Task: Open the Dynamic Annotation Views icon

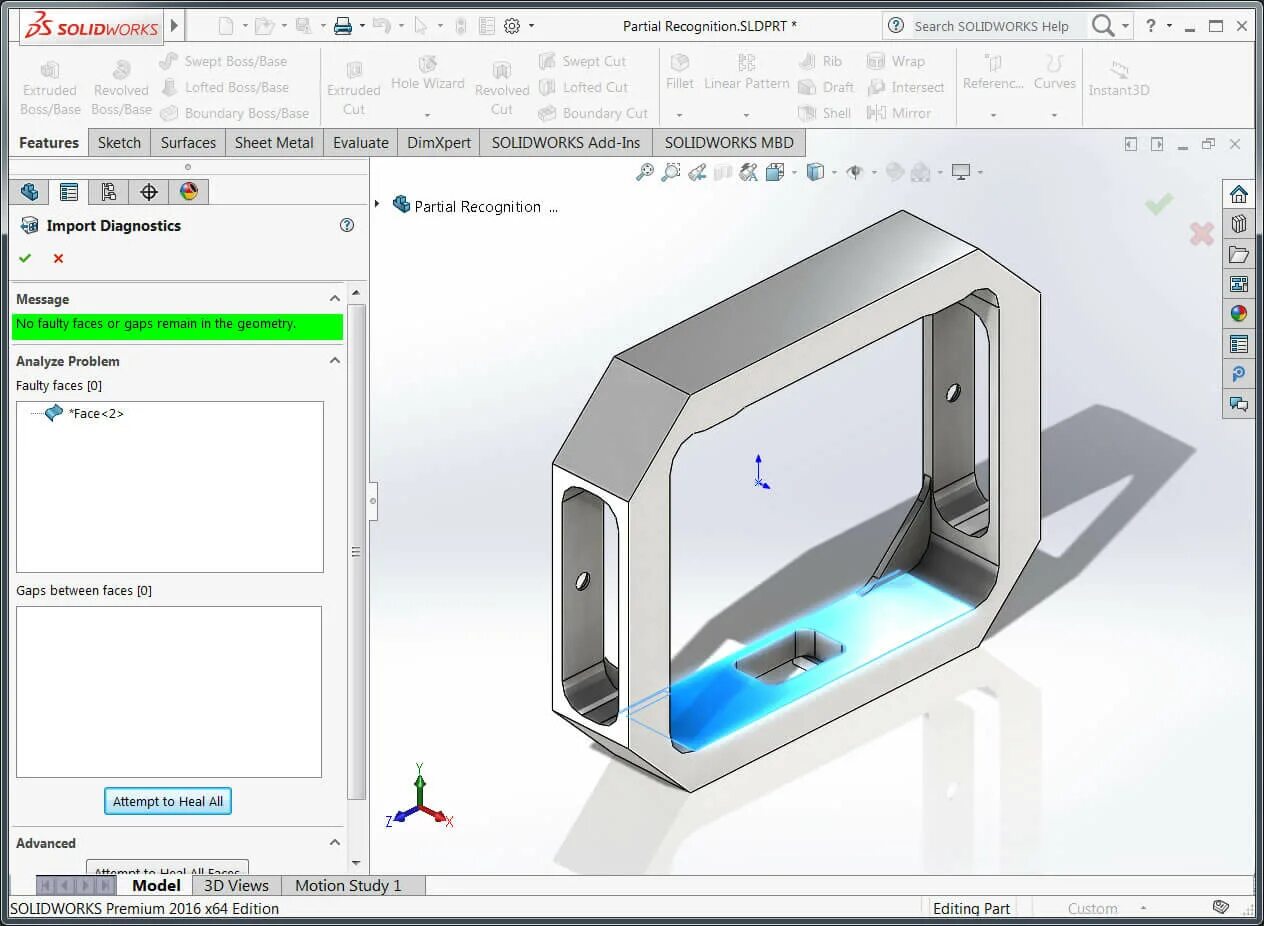Action: (x=749, y=172)
